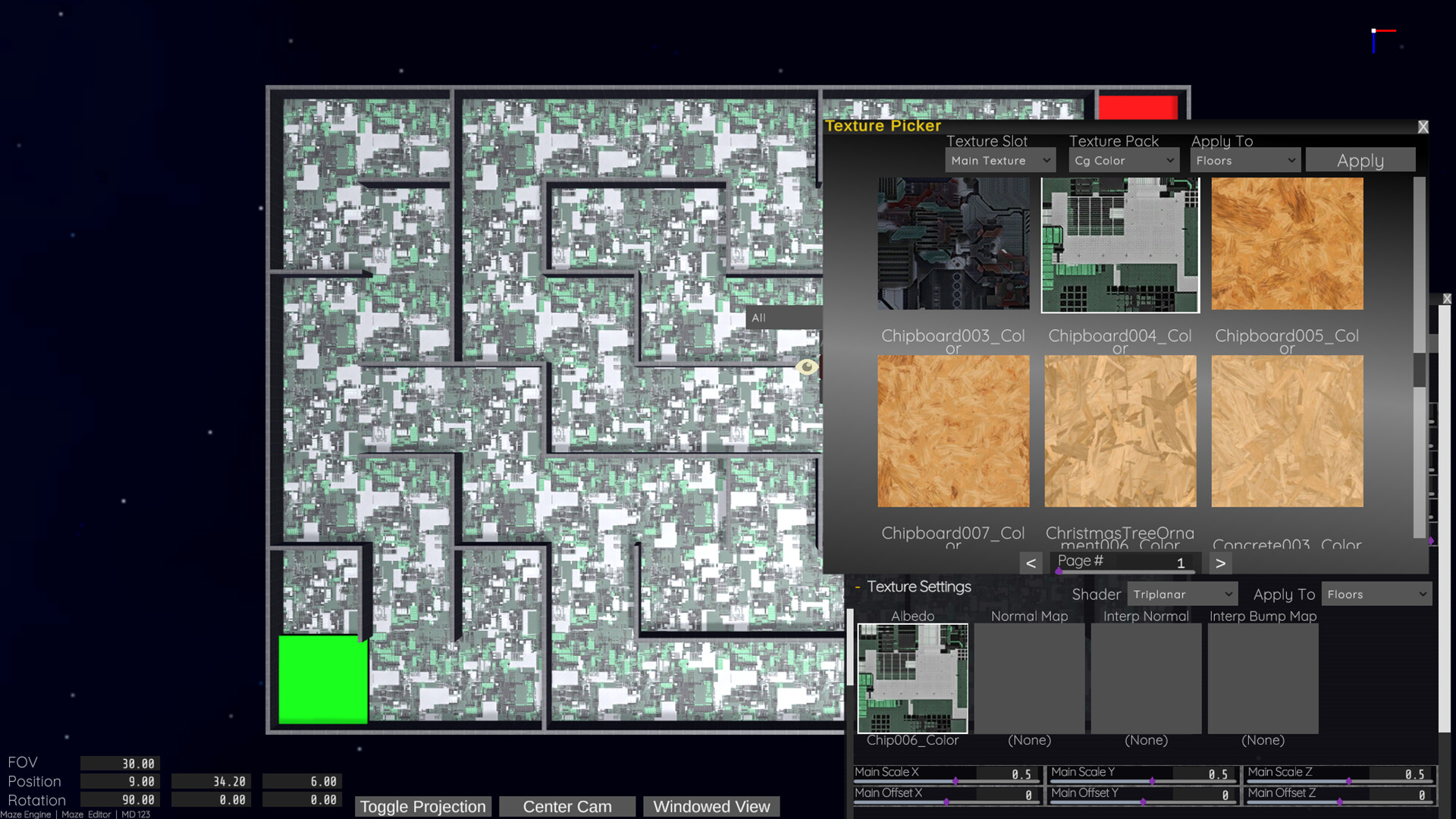Switch to Windowed View

pyautogui.click(x=711, y=806)
